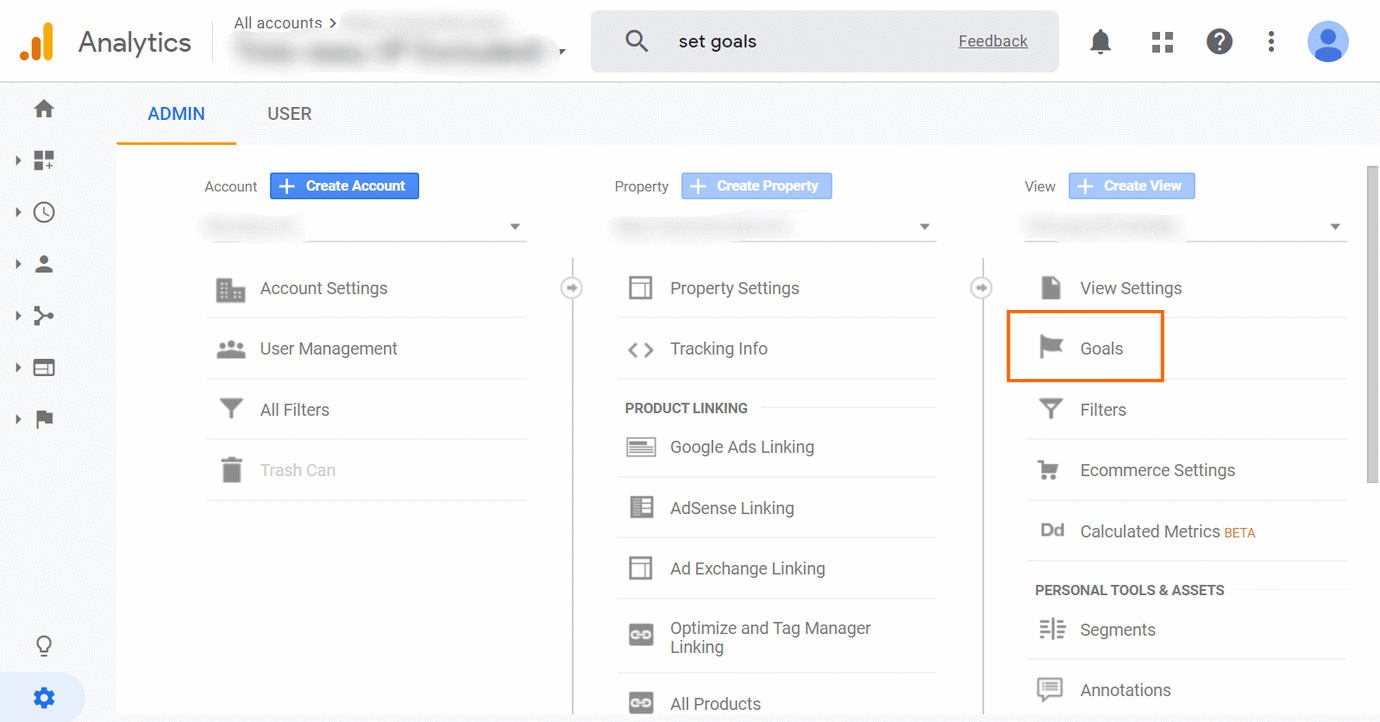Image resolution: width=1380 pixels, height=722 pixels.
Task: Open the Property selector dropdown
Action: (923, 226)
